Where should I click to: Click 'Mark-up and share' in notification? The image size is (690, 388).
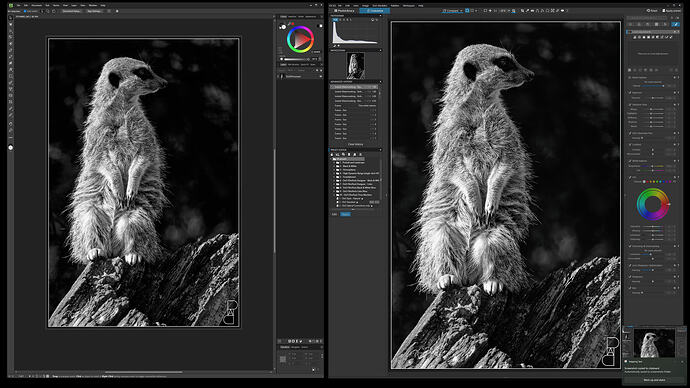[x=654, y=380]
